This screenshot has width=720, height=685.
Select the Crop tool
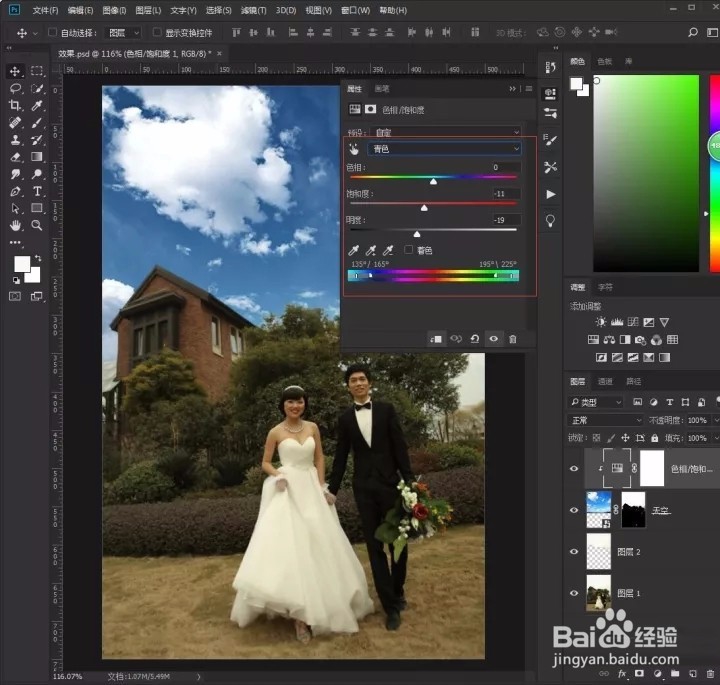click(x=15, y=106)
